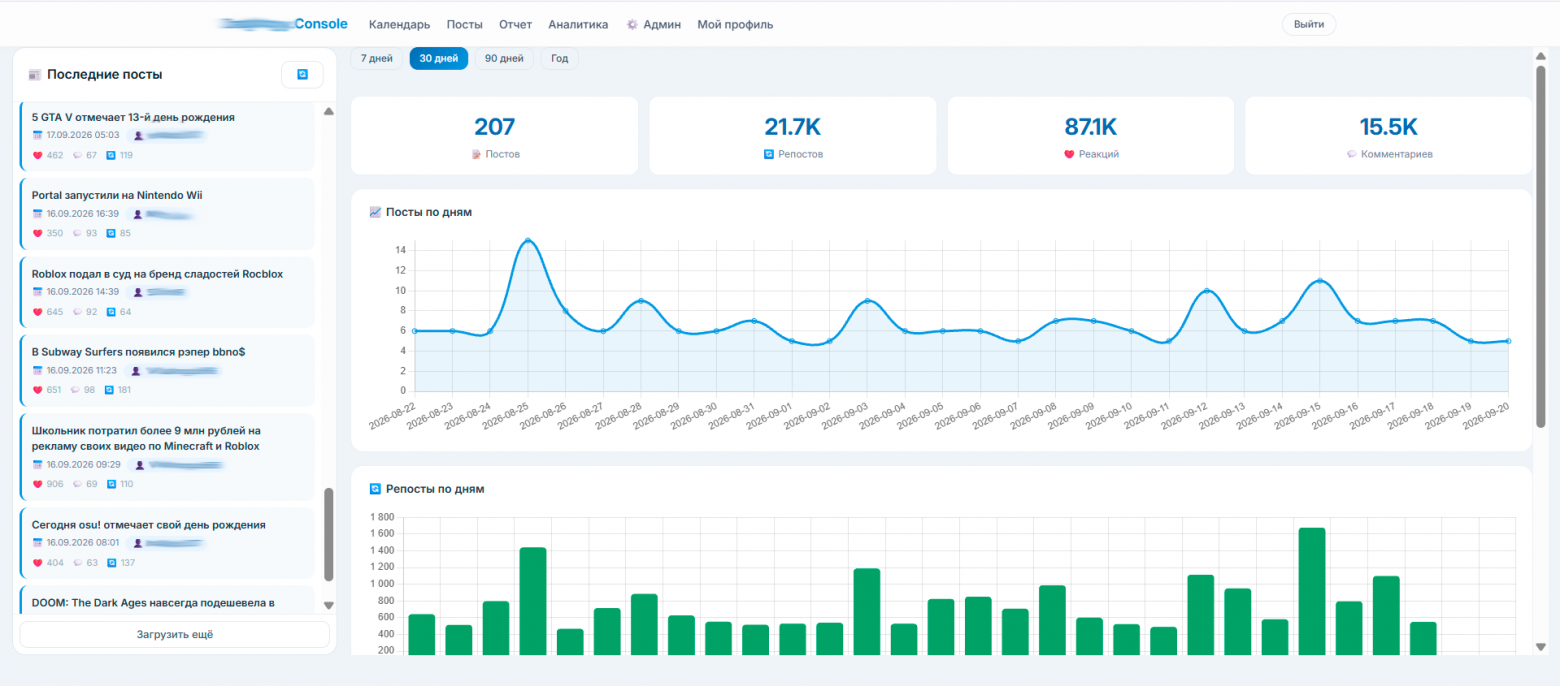1560x686 pixels.
Task: Click the newspaper icon beside Последние посты
Action: pos(35,75)
